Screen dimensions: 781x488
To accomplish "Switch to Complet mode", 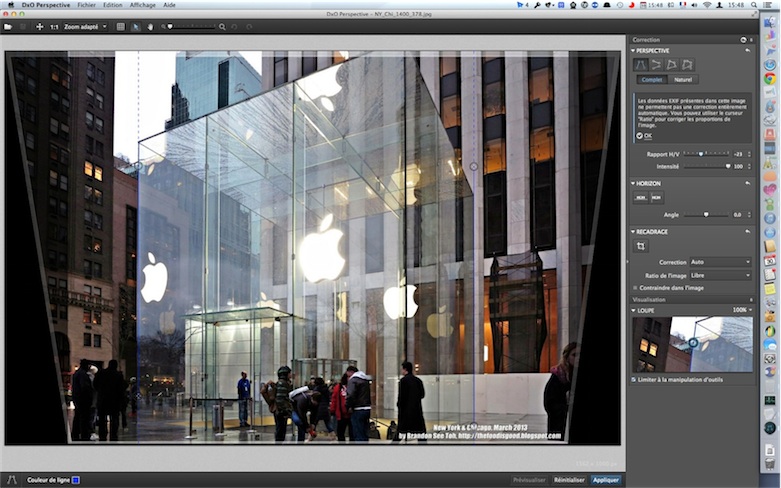I will coord(651,80).
